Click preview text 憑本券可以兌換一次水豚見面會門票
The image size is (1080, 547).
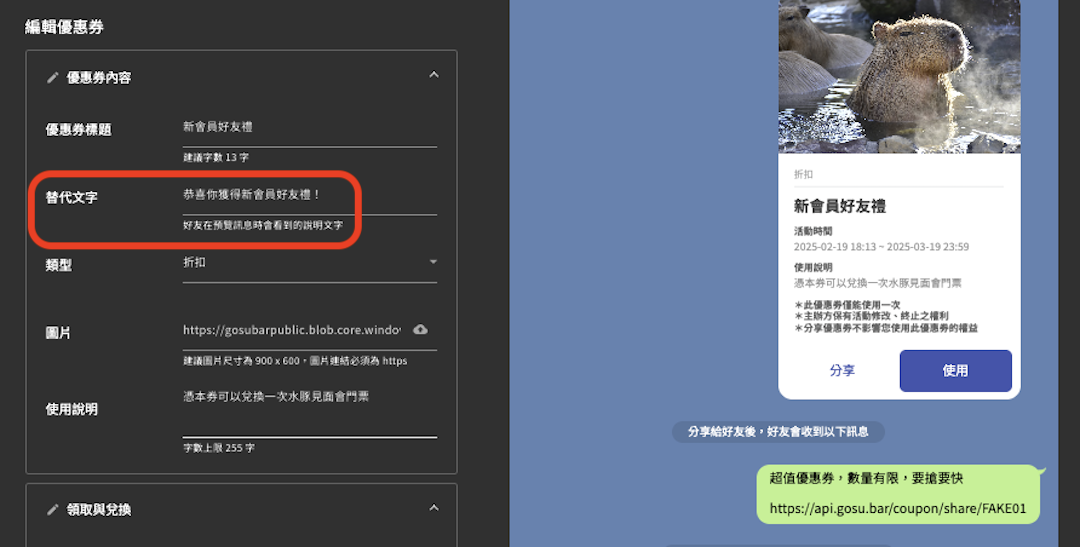(x=878, y=283)
